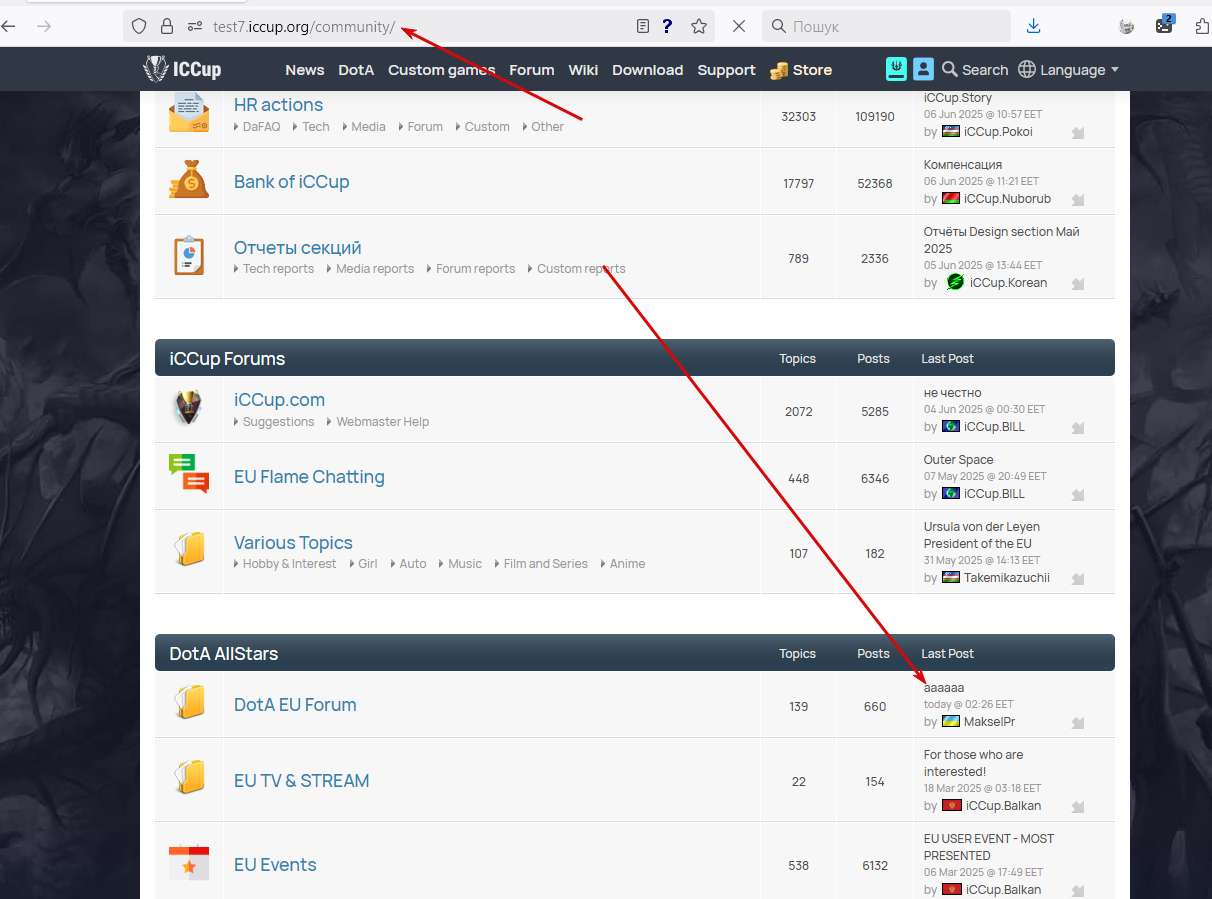Click the shield tracking protection icon
Screen dimensions: 1212x899
139,26
